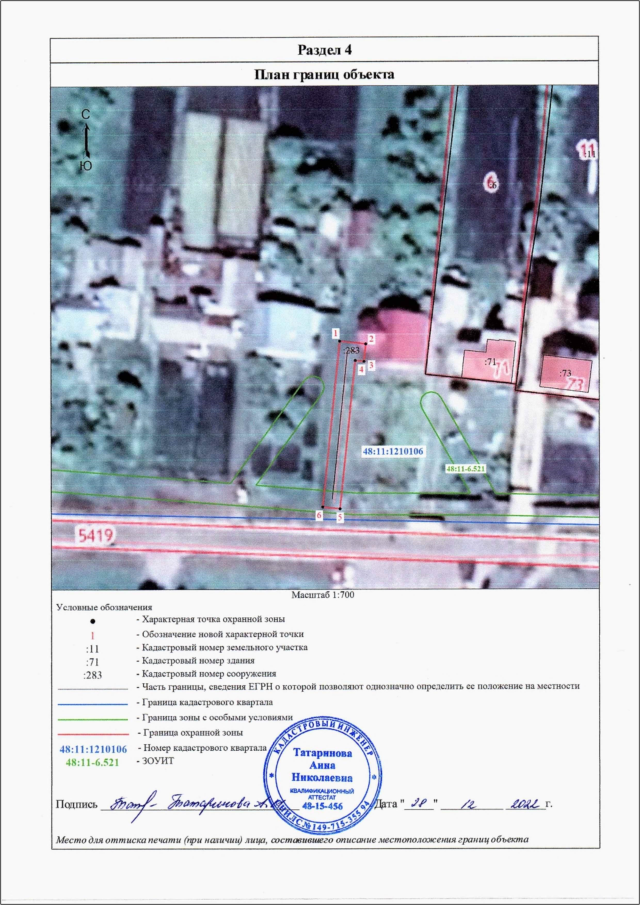
Task: Click the ":283" symbol in the legend
Action: (x=92, y=675)
